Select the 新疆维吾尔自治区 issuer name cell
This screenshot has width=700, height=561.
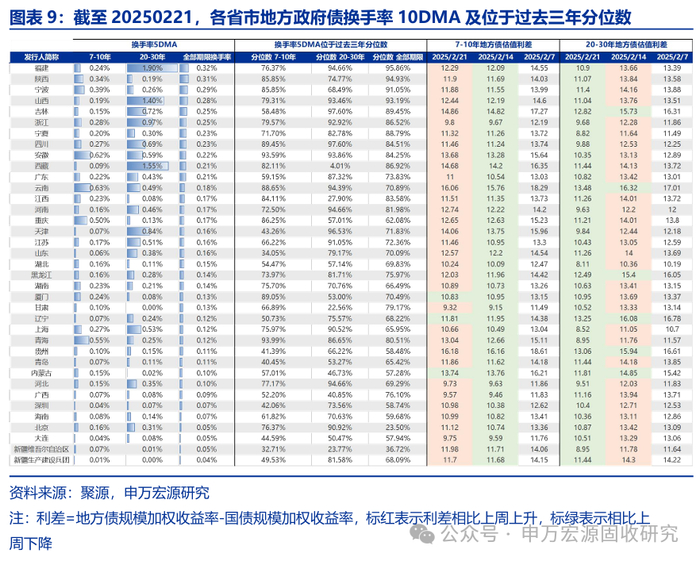42,449
